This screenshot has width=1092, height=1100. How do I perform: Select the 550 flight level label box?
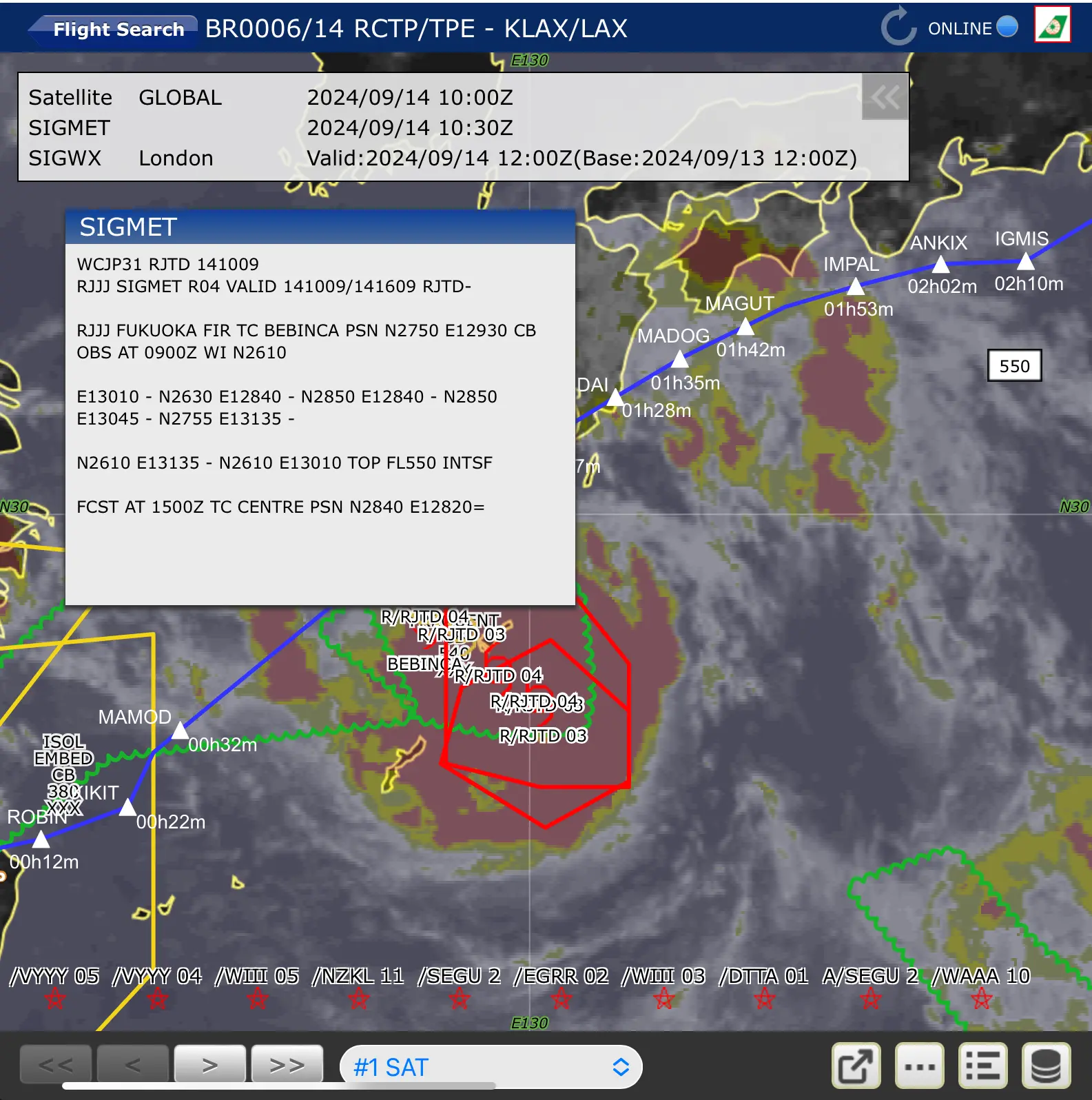pos(1014,366)
